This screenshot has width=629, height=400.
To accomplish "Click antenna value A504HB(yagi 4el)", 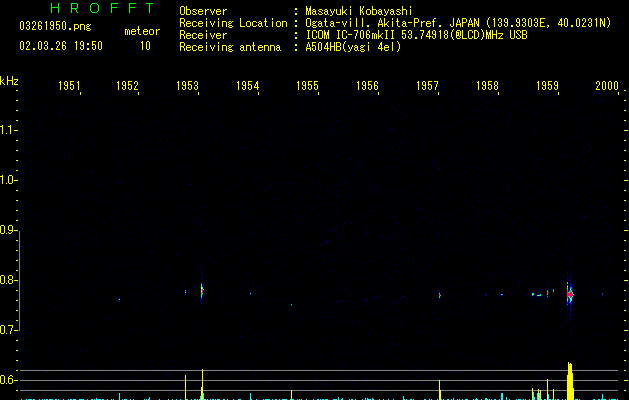I will tap(353, 47).
